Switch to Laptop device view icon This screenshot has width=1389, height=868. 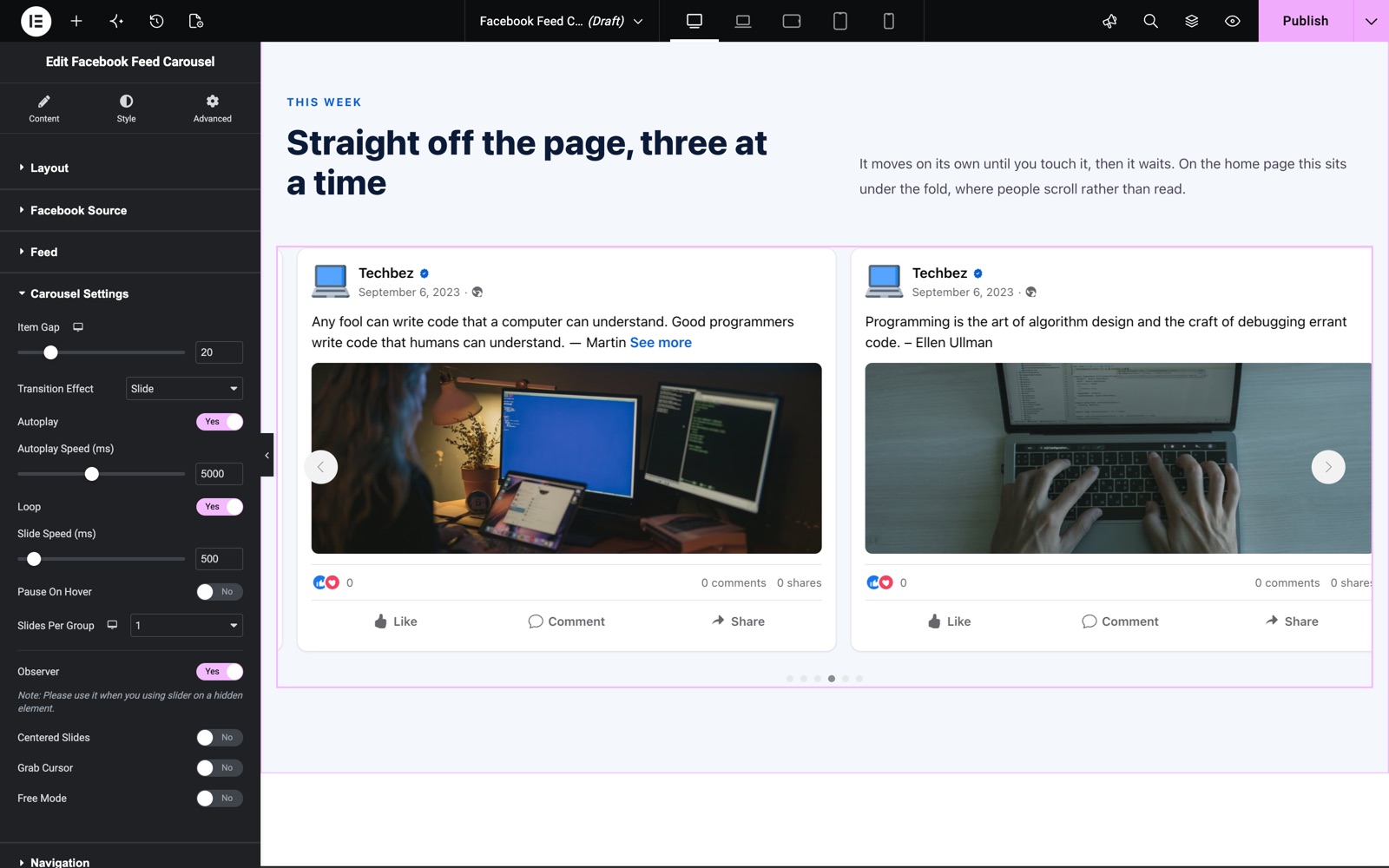click(x=743, y=21)
